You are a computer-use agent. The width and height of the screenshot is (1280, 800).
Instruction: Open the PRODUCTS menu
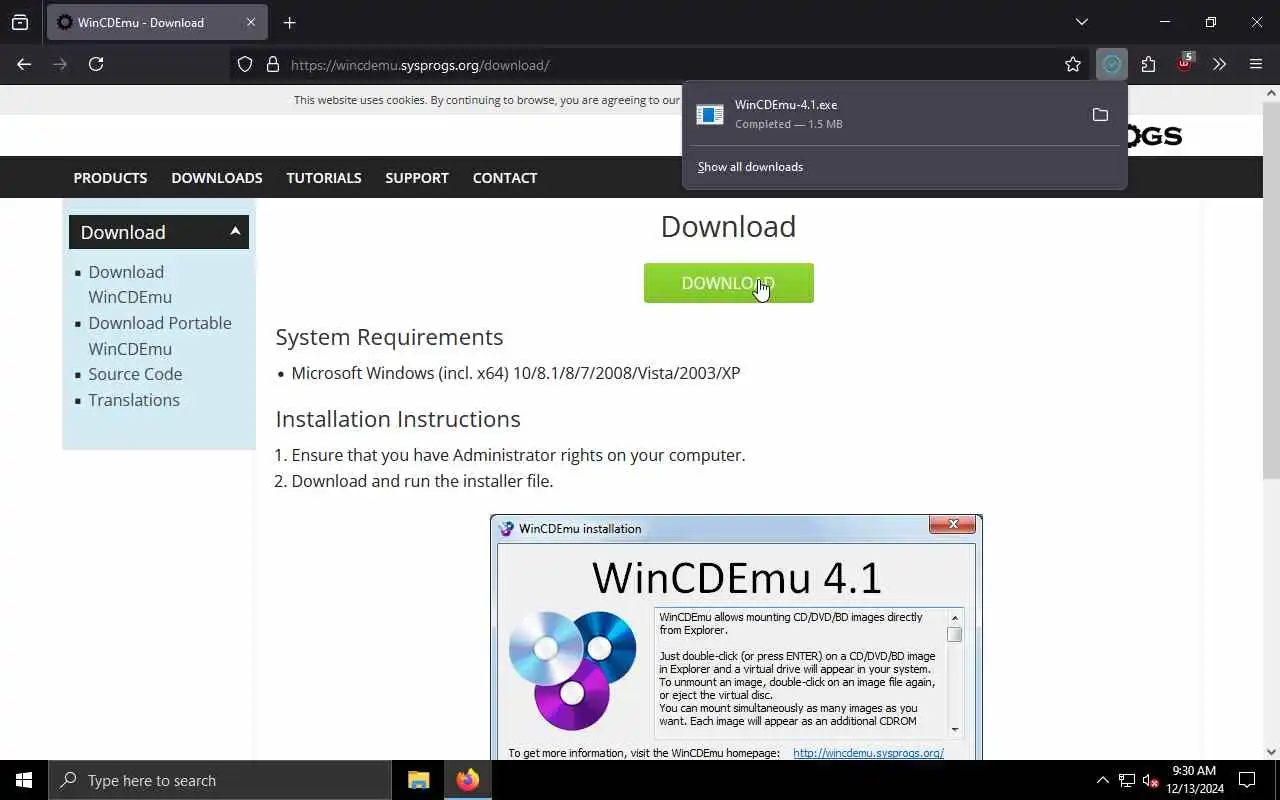click(110, 177)
